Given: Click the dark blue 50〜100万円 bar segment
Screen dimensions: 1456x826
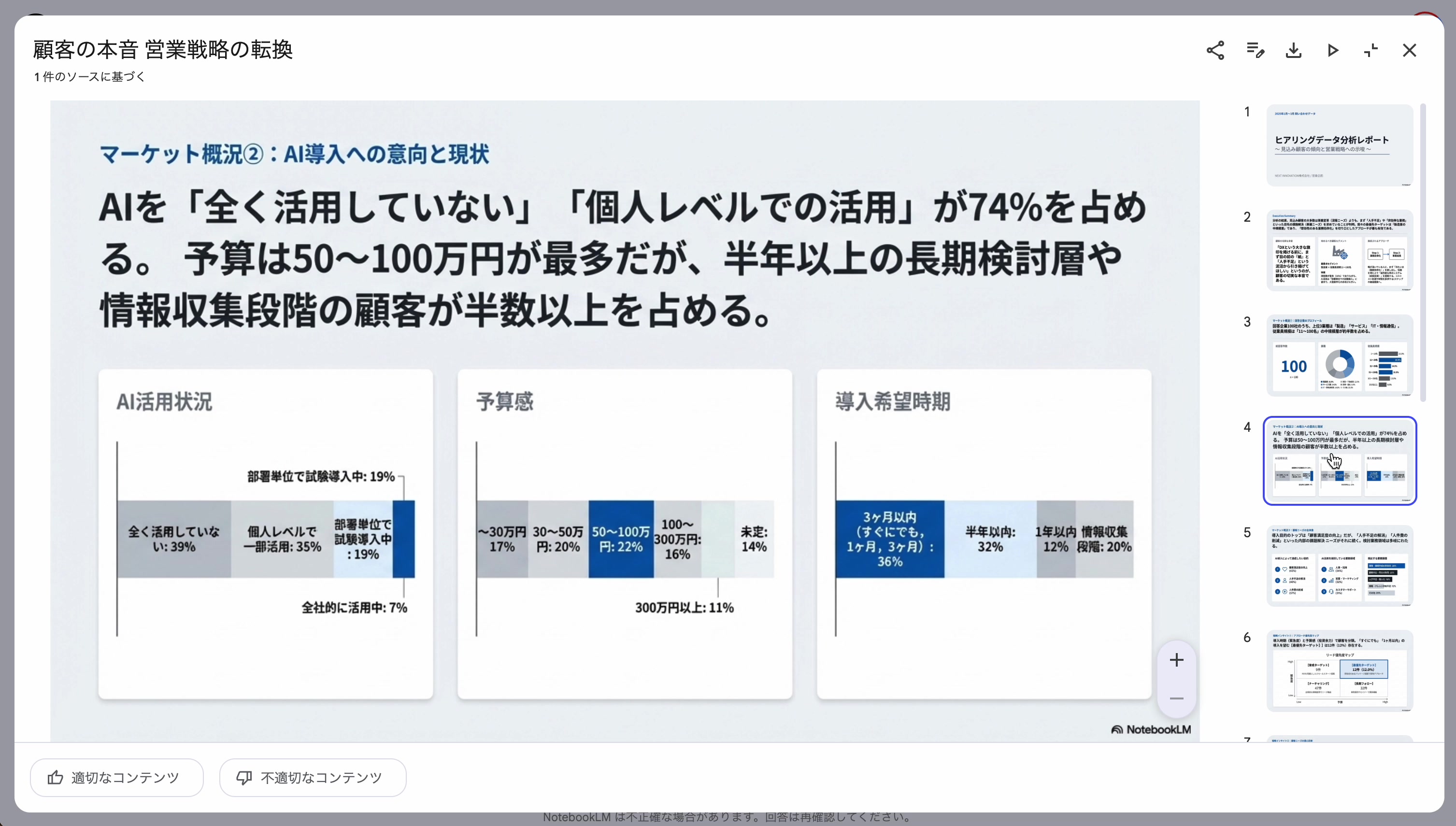Looking at the screenshot, I should tap(621, 539).
